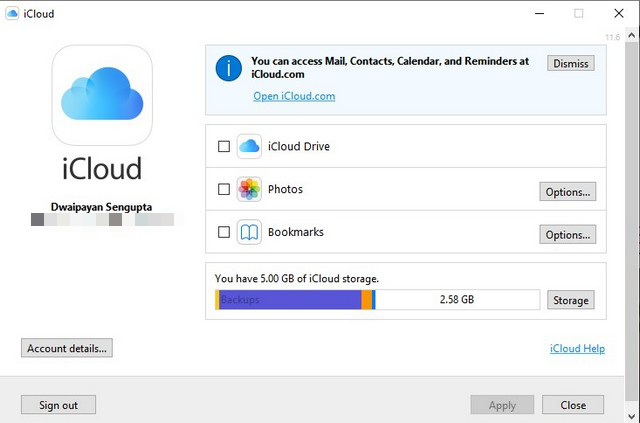Click the iCloud Drive cloud icon

pyautogui.click(x=249, y=146)
